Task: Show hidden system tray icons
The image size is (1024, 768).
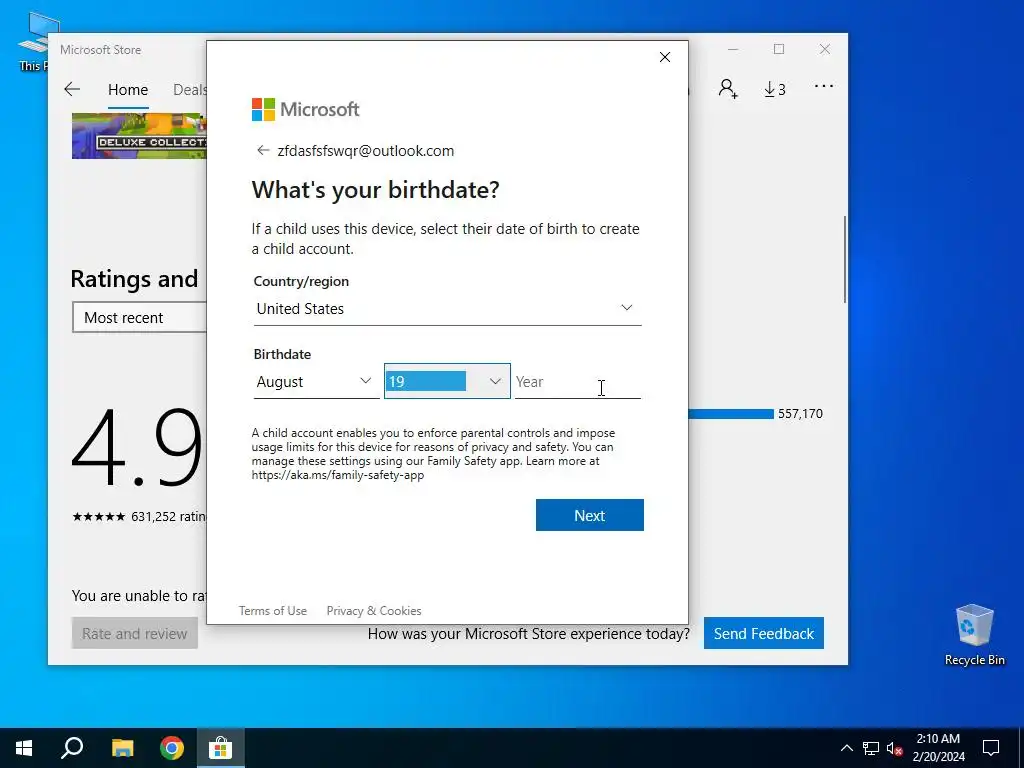Action: [x=846, y=748]
